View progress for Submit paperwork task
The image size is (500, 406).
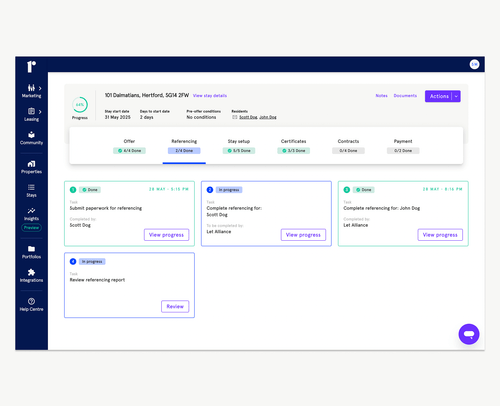click(x=166, y=235)
